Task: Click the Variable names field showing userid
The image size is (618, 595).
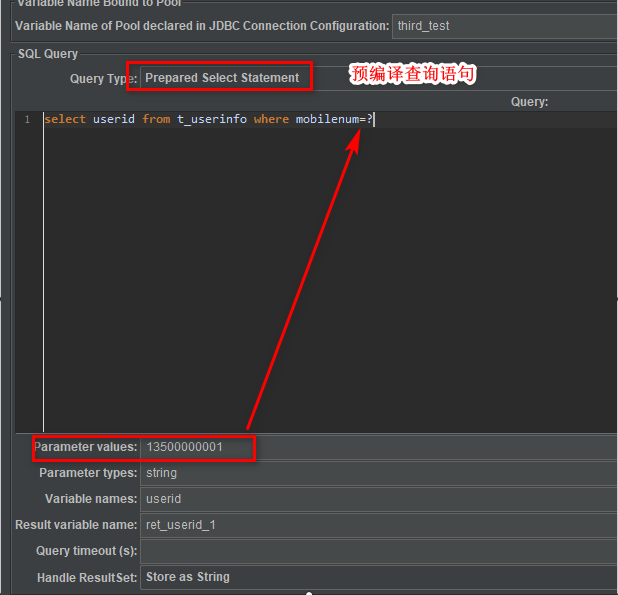Action: click(379, 499)
